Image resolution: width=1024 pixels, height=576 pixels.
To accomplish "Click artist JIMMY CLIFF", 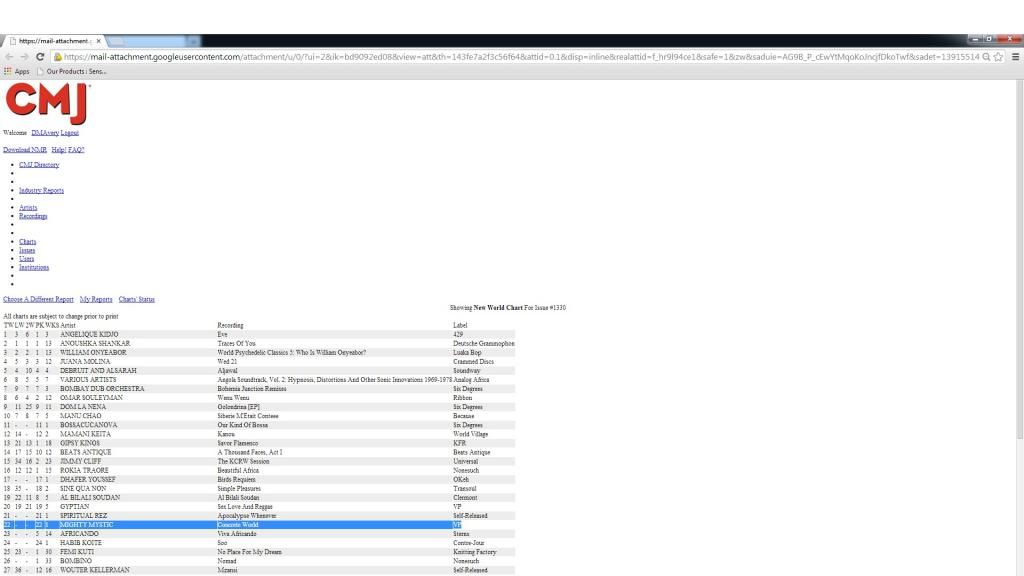I will (80, 461).
